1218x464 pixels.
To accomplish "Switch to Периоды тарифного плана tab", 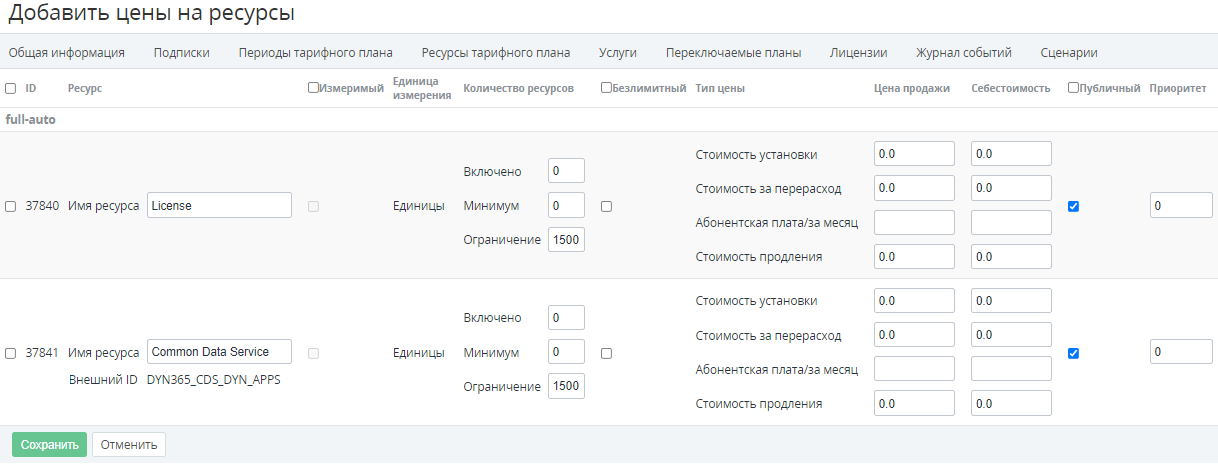I will 315,53.
